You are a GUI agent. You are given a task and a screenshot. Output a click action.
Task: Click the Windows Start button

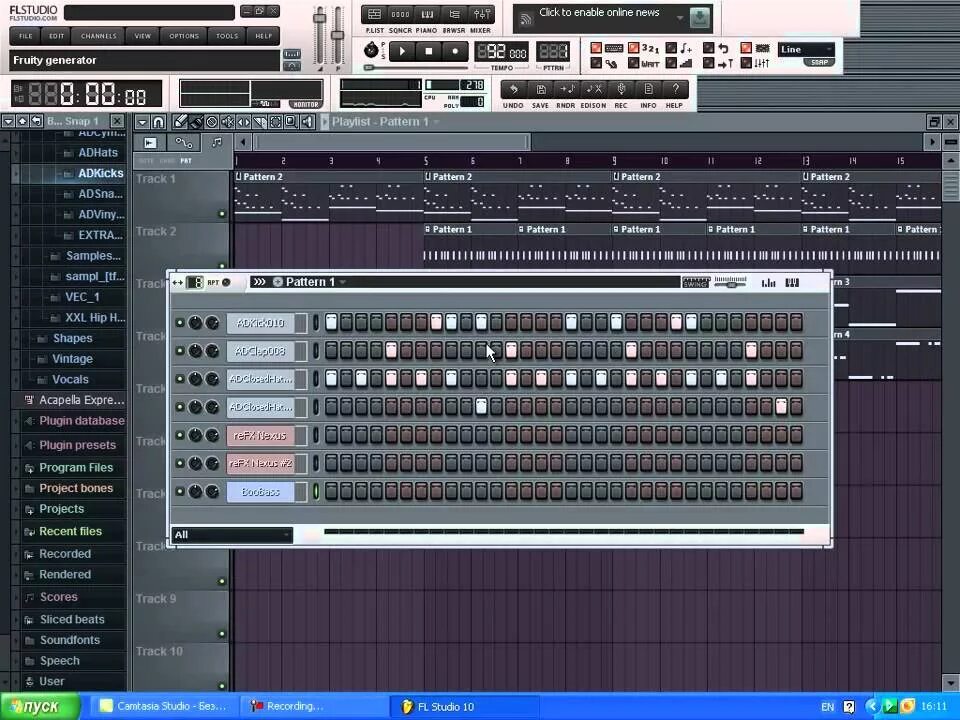point(40,707)
